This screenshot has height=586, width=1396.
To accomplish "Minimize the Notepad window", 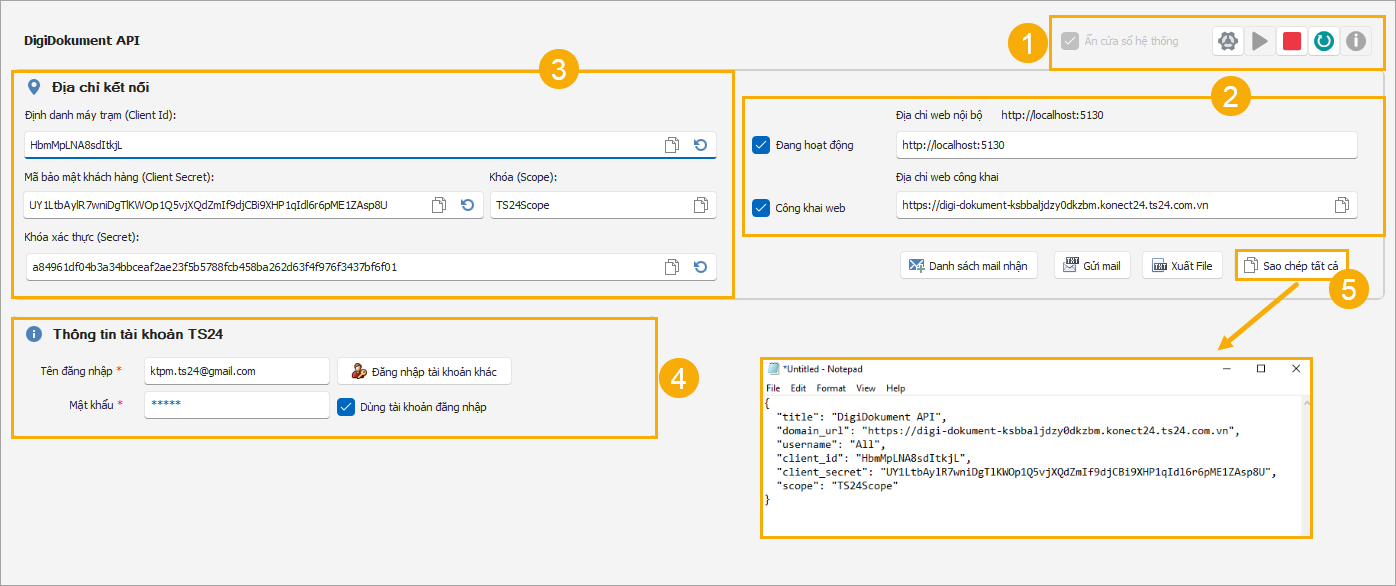I will [1227, 368].
